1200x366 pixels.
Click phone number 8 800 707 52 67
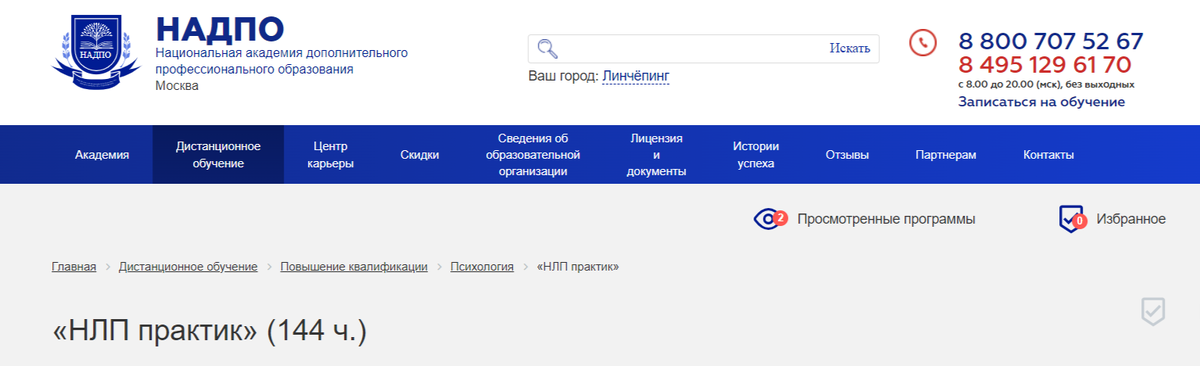tap(1050, 42)
